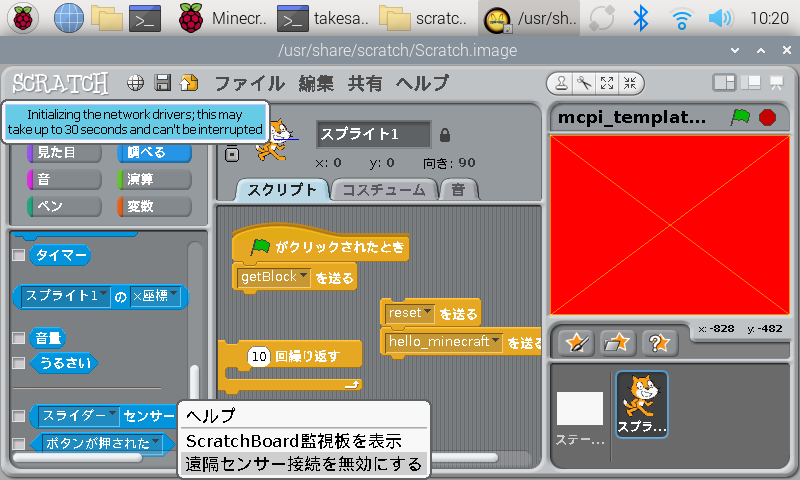Open the 共有 menu
Screen dimensions: 800x480
pos(365,83)
